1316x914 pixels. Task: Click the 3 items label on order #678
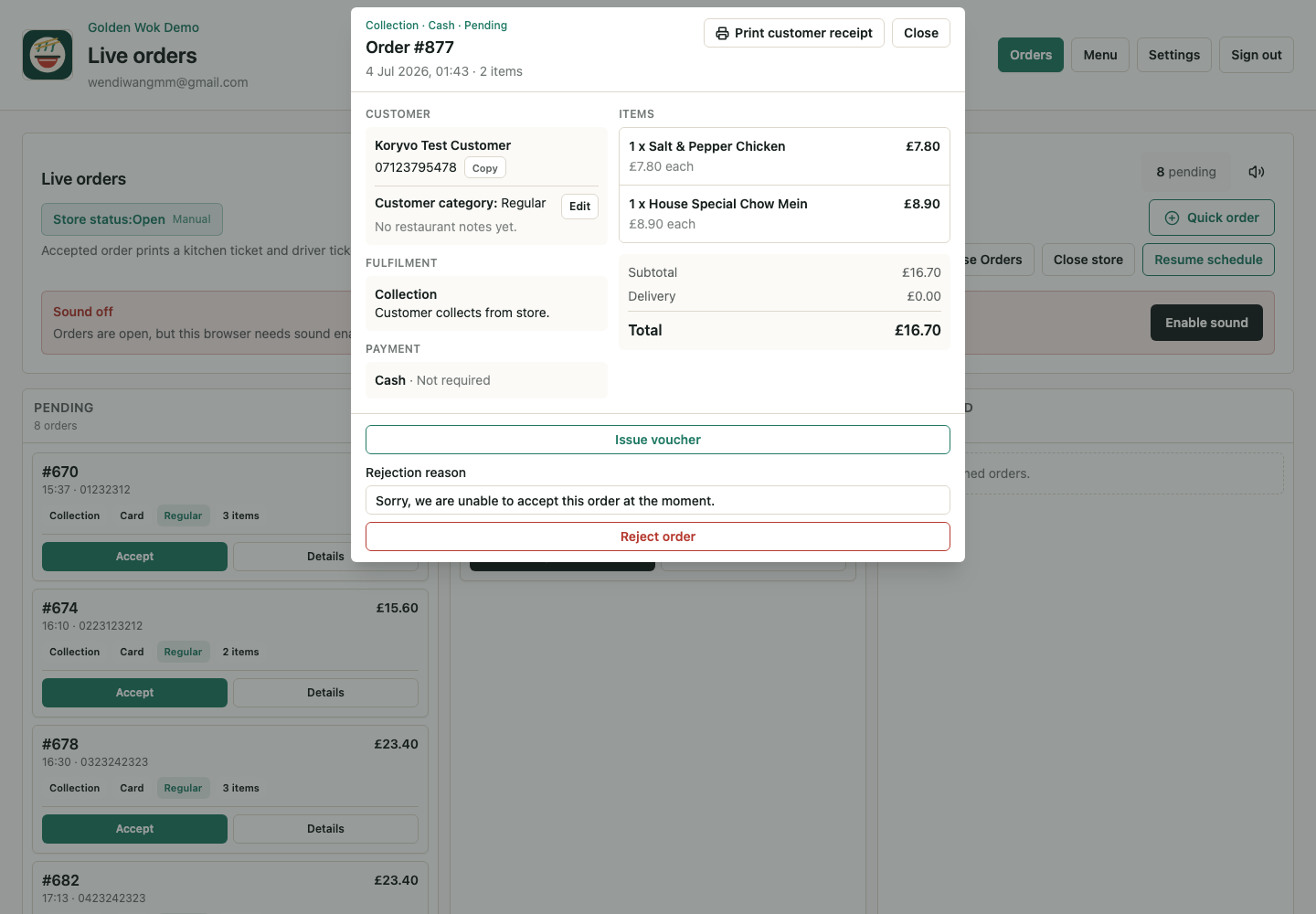pos(241,788)
